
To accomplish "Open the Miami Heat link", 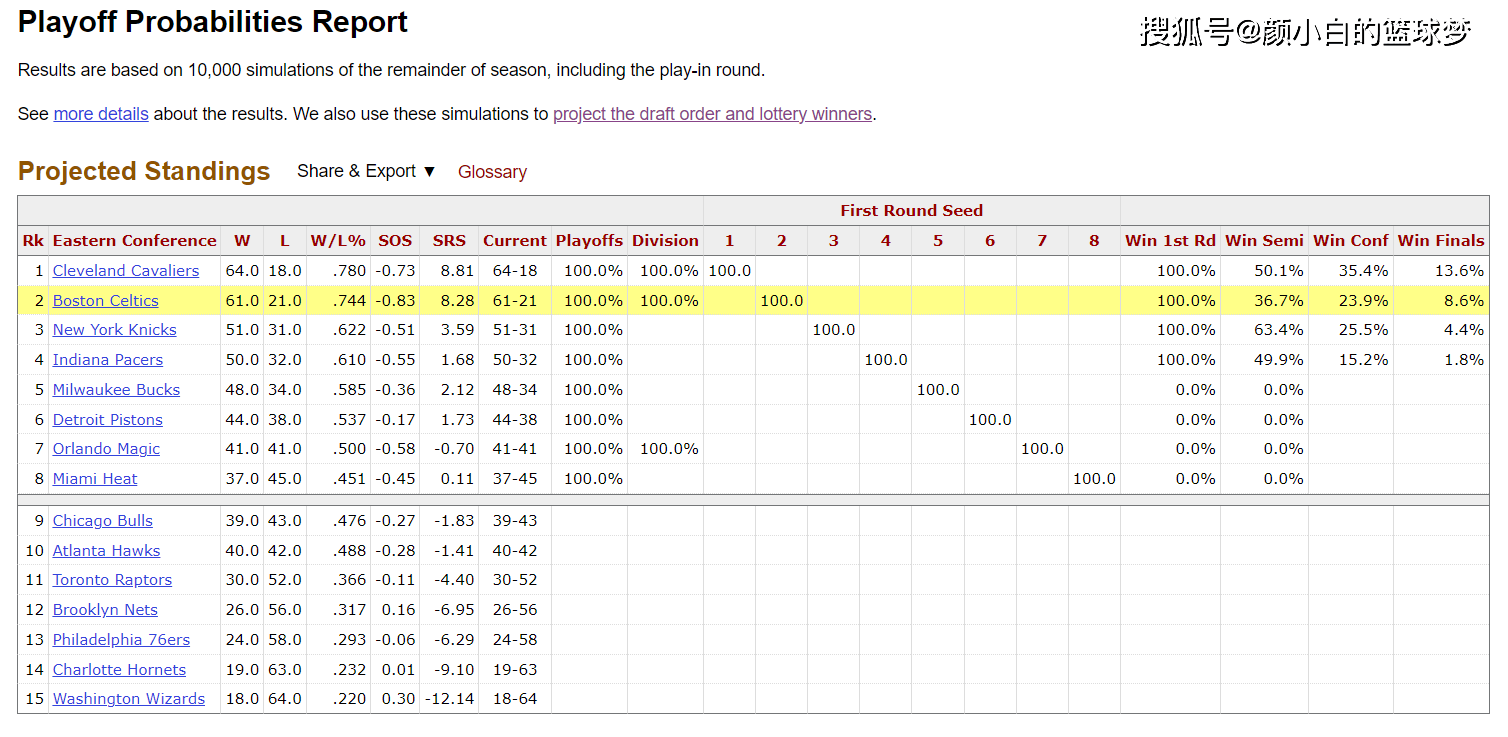I will coord(95,478).
